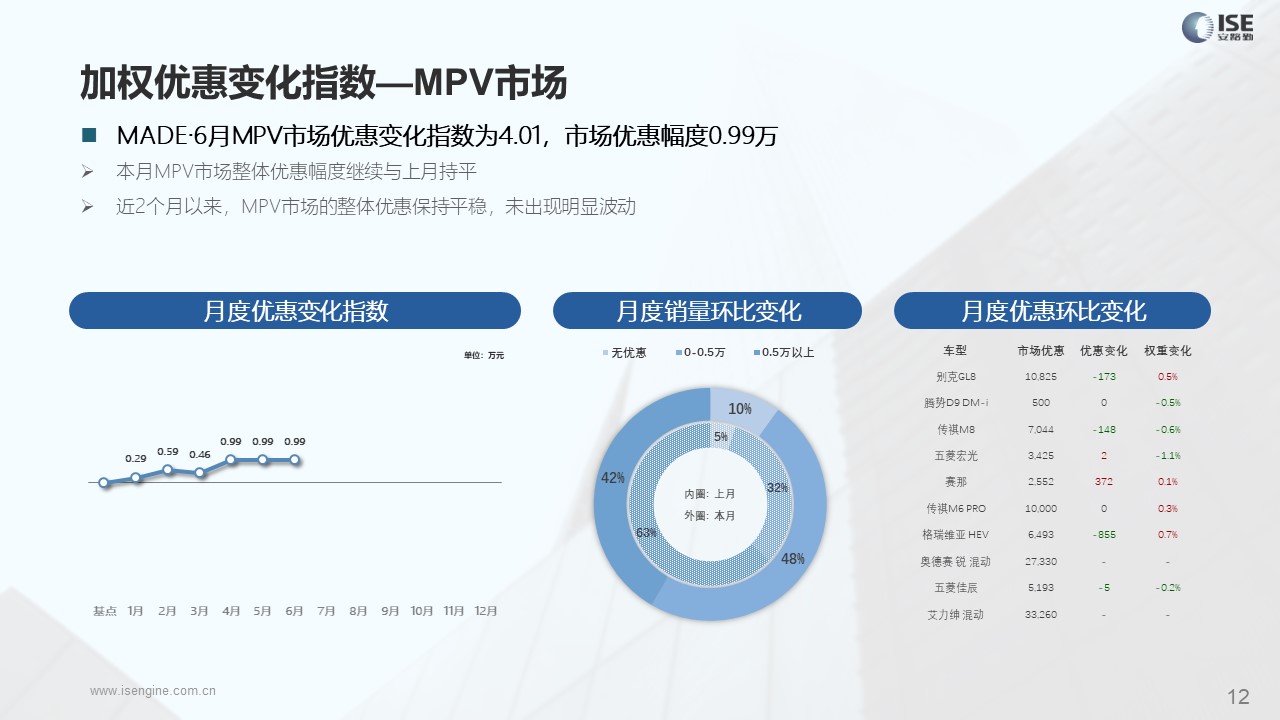The height and width of the screenshot is (720, 1280).
Task: Click the inner ring 32% donut segment
Action: click(778, 489)
